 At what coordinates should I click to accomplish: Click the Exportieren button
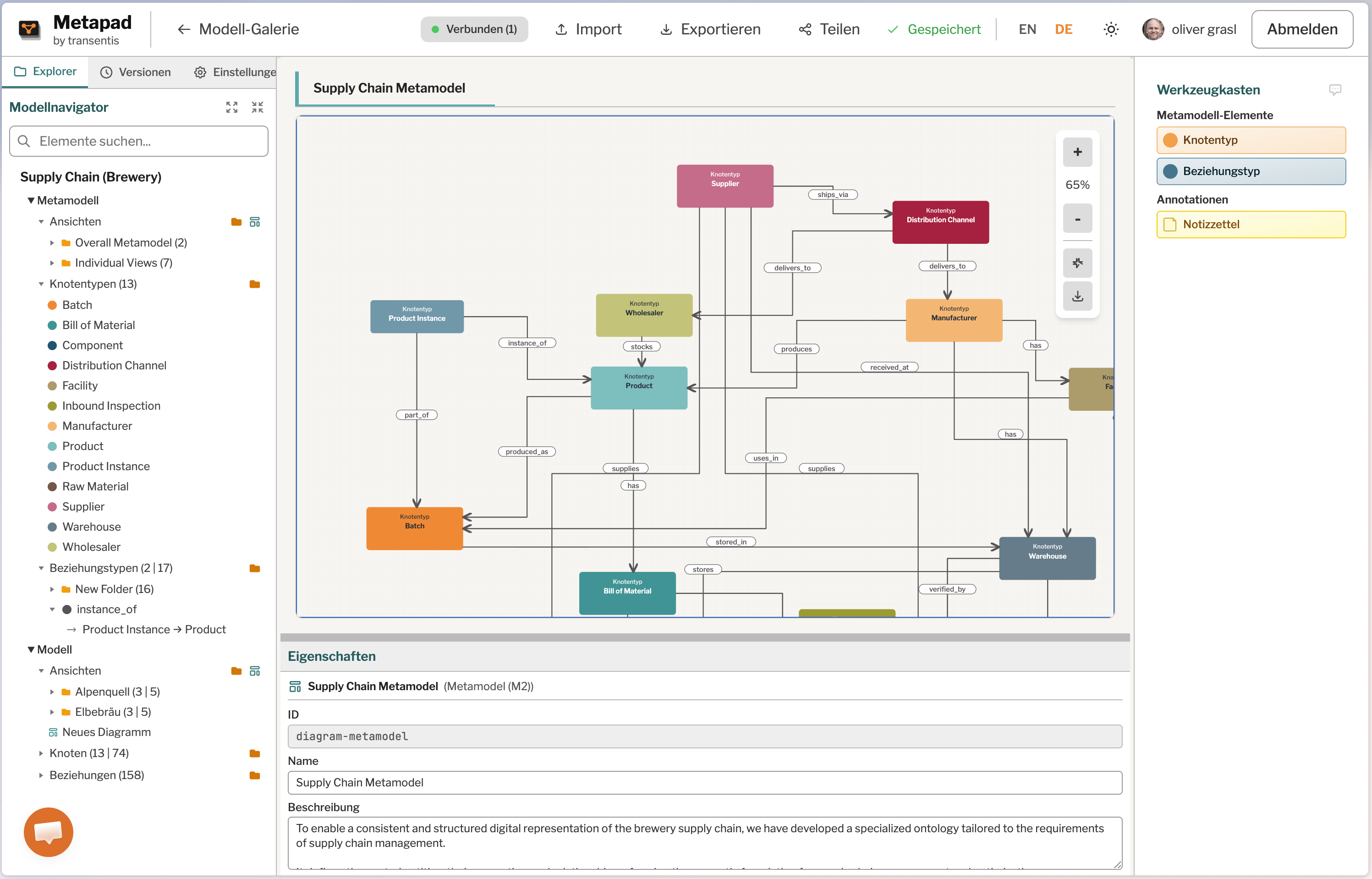(710, 29)
